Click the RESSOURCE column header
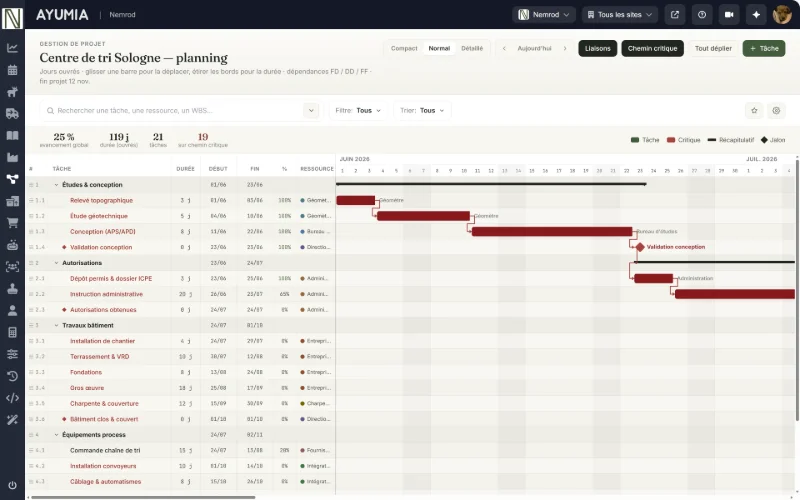 [x=317, y=169]
